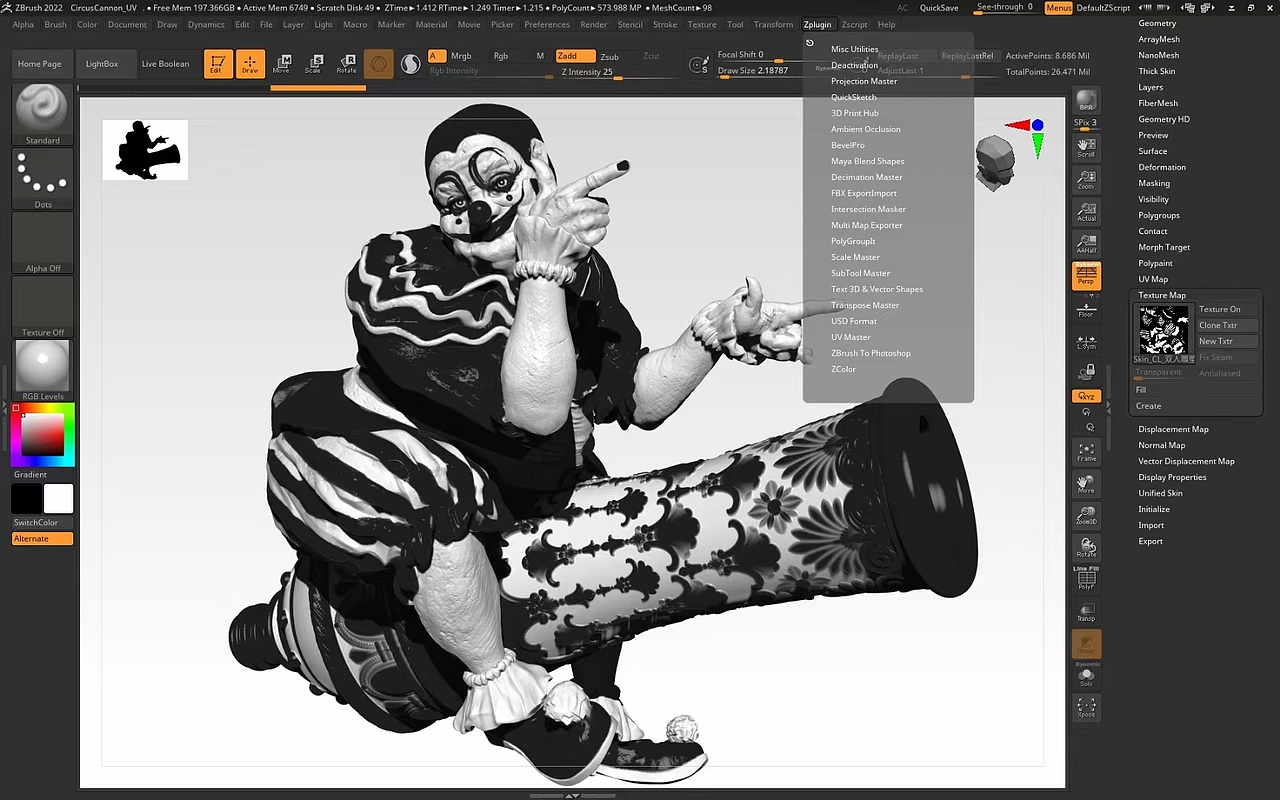Click the Frame mesh icon
The height and width of the screenshot is (800, 1280).
coord(1086,452)
